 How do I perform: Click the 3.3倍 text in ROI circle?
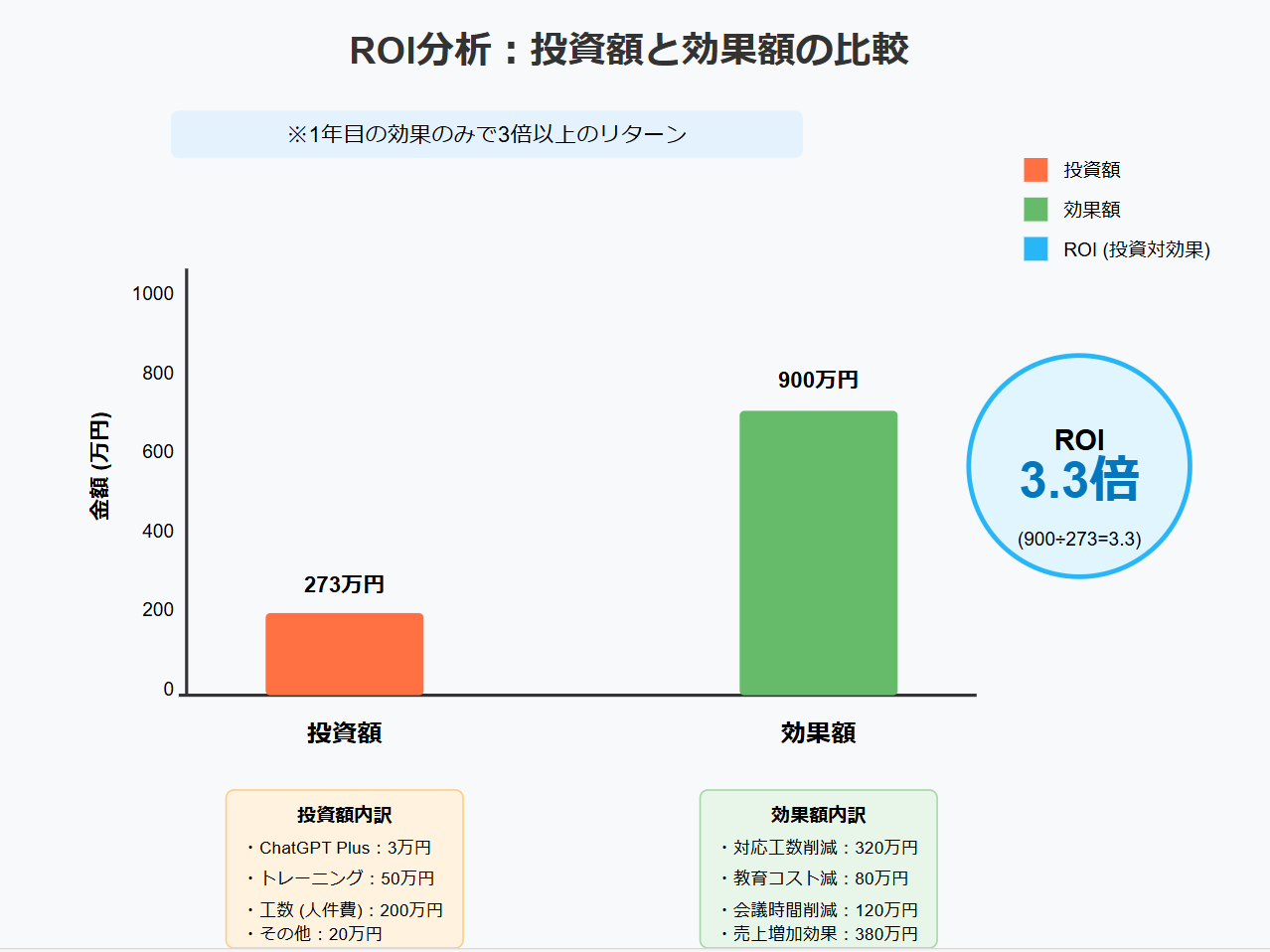(x=1079, y=481)
